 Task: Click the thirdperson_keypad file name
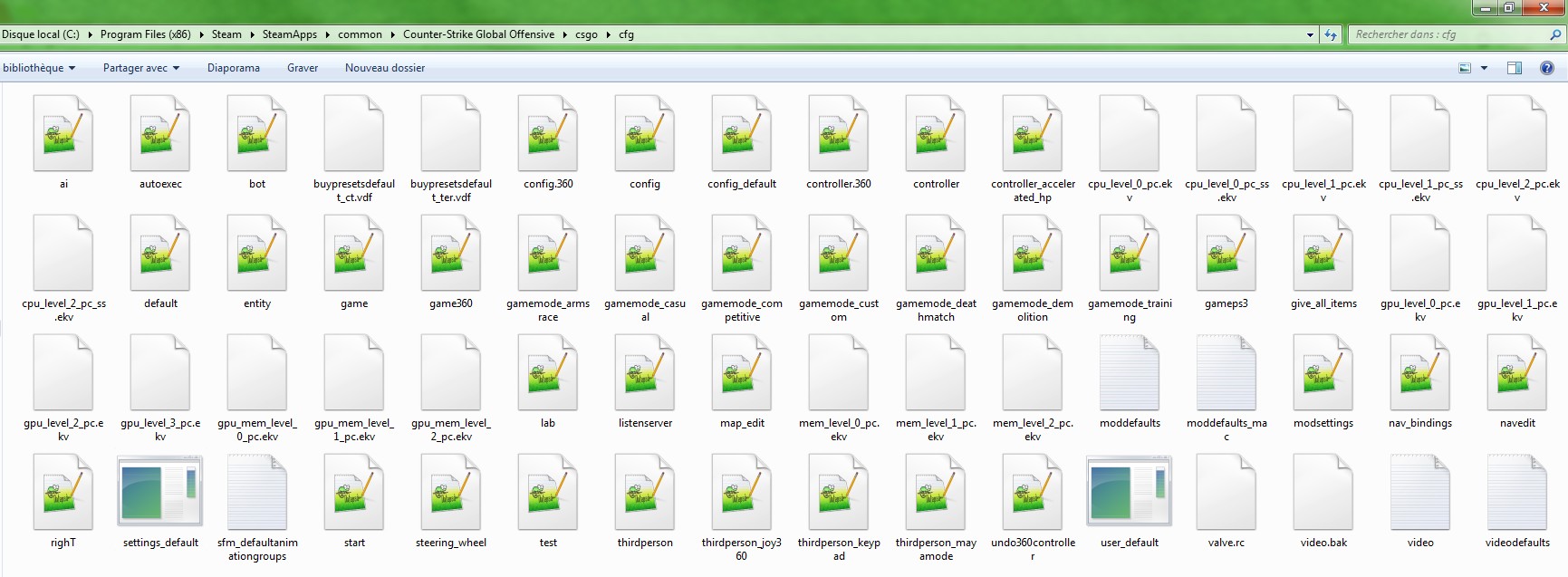[x=839, y=550]
